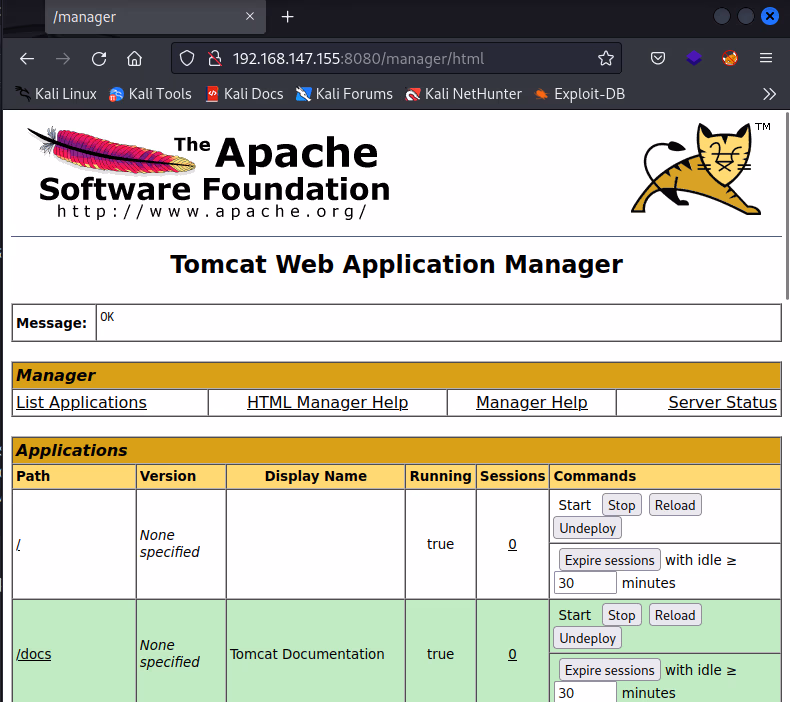Click the sessions count 0 for /docs
Screen dimensions: 790x702
click(x=512, y=654)
